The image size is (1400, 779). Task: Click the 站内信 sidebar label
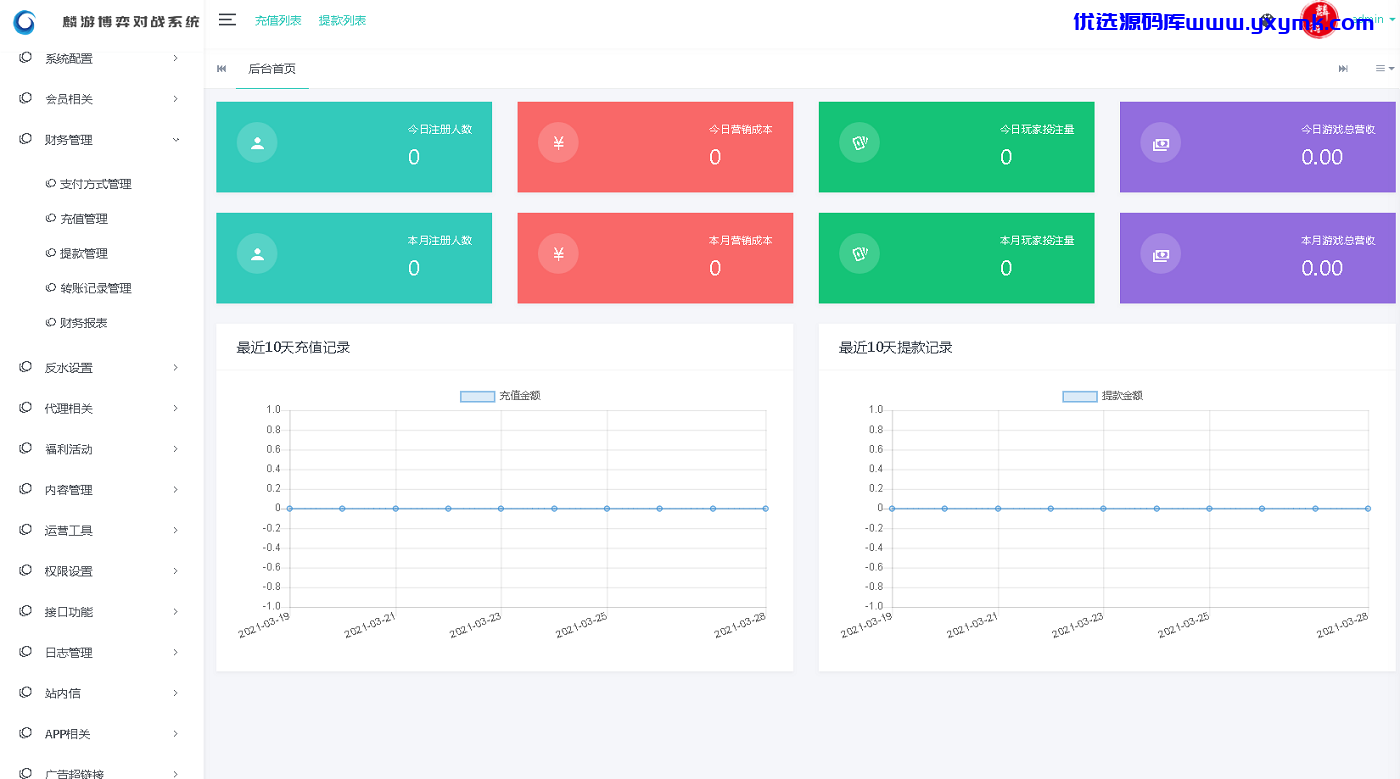tap(63, 693)
